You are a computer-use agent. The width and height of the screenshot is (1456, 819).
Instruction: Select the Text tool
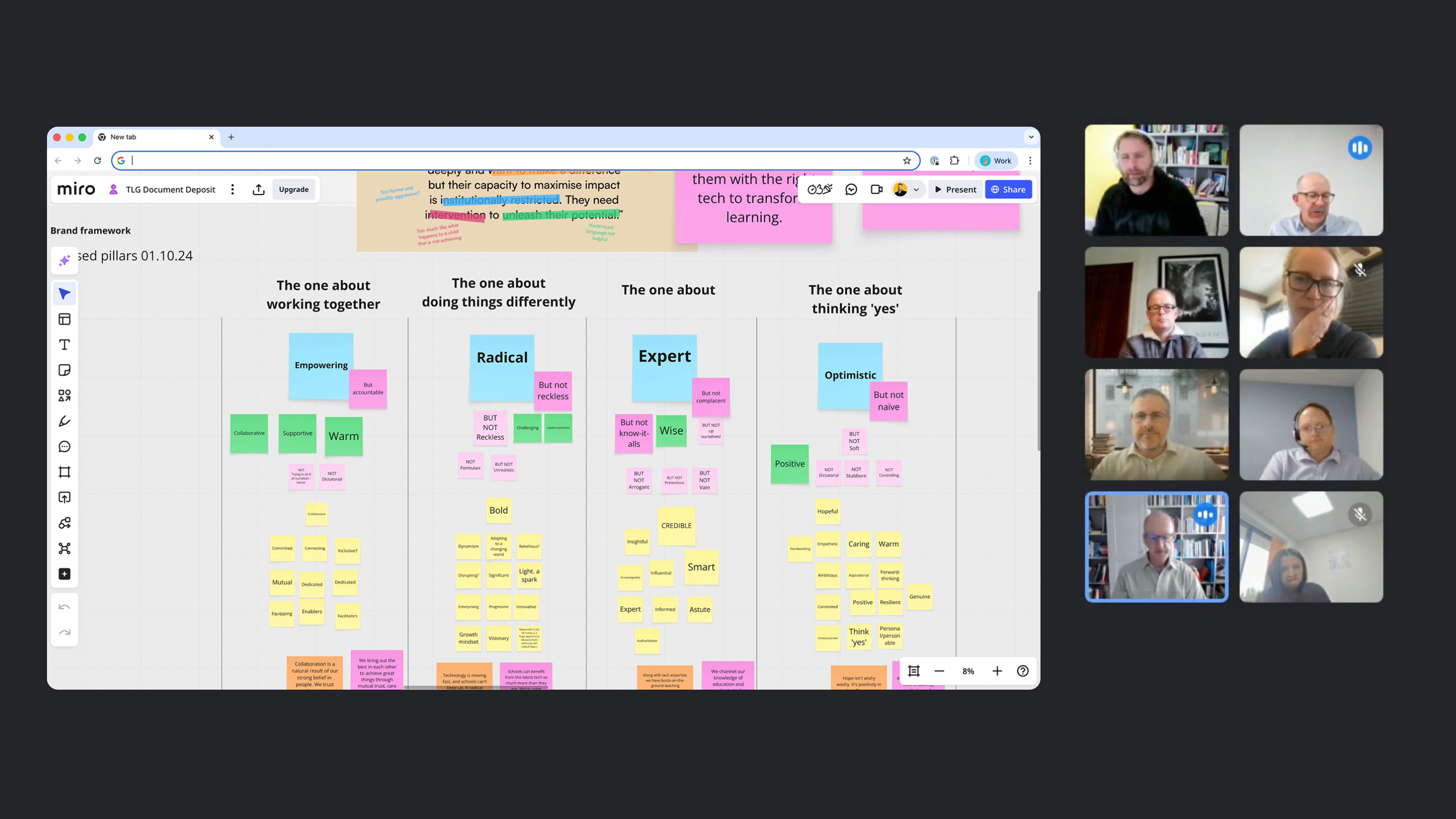pyautogui.click(x=64, y=345)
